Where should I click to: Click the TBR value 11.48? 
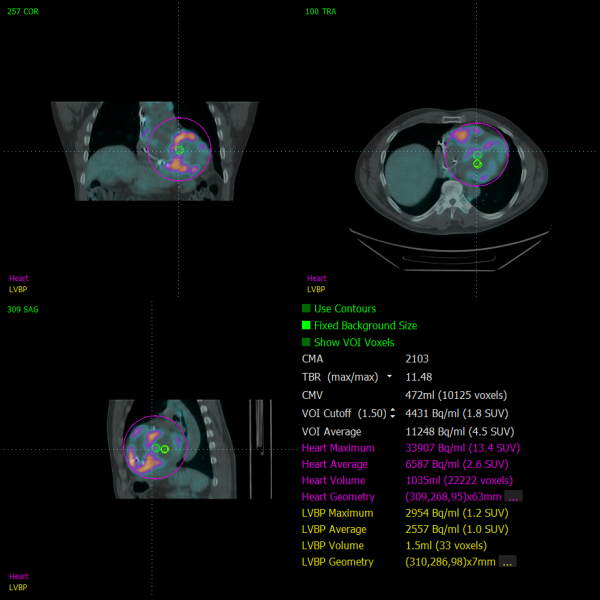(419, 377)
